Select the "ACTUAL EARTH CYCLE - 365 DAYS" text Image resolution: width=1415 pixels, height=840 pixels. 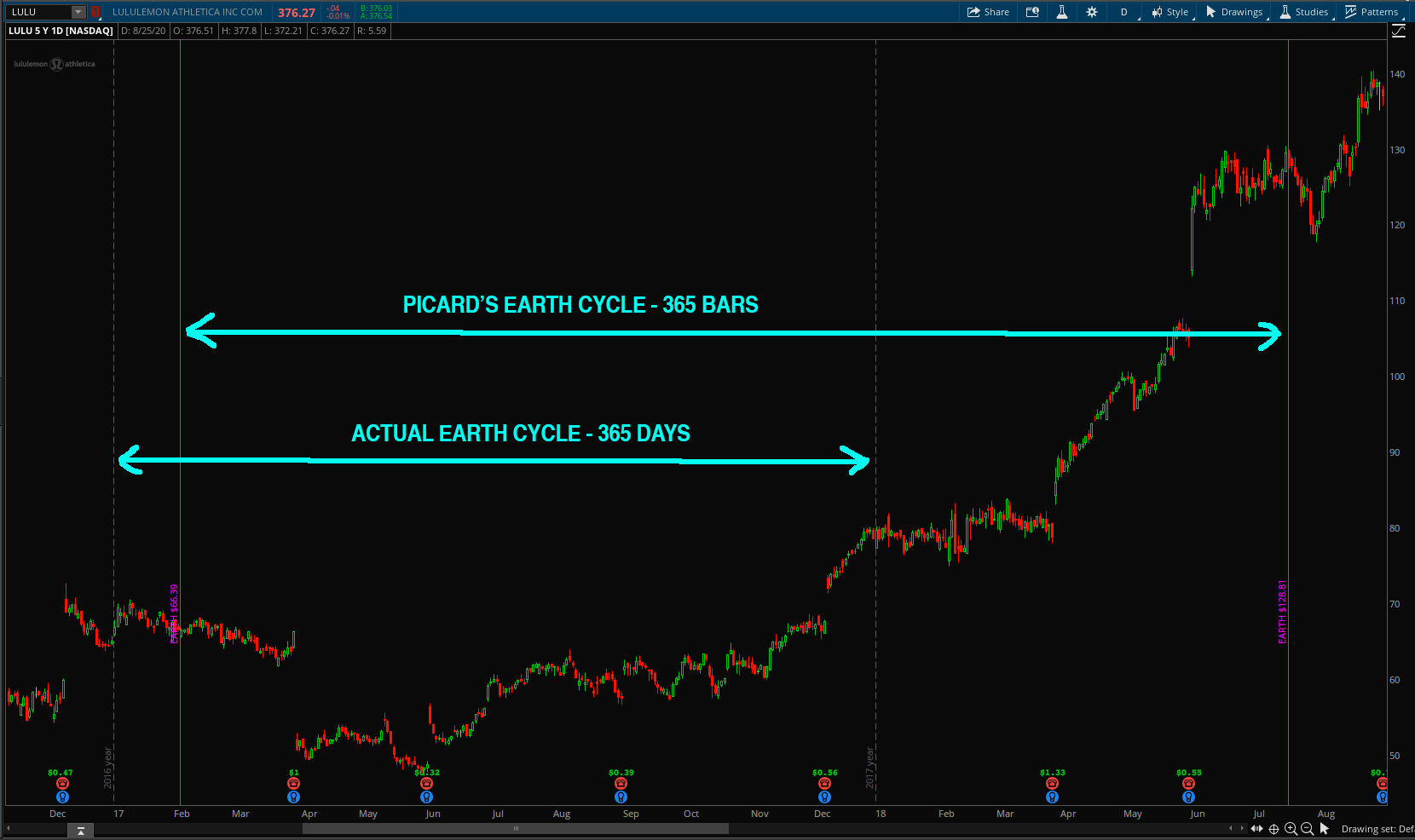[x=521, y=434]
